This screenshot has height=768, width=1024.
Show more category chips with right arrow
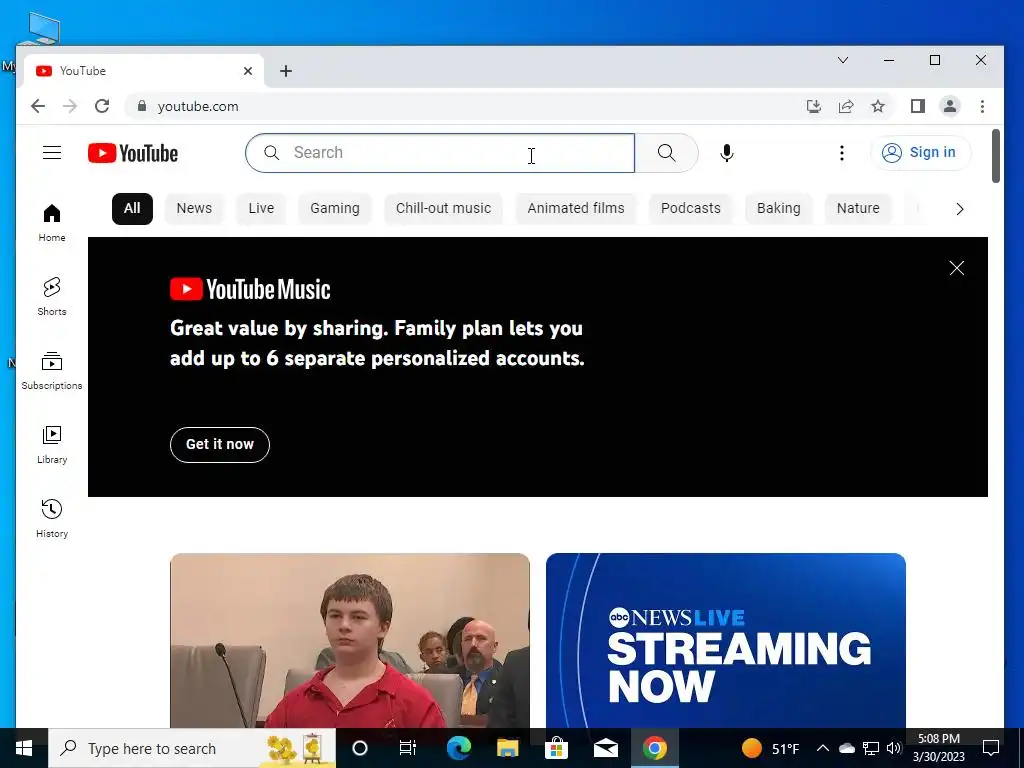(959, 209)
